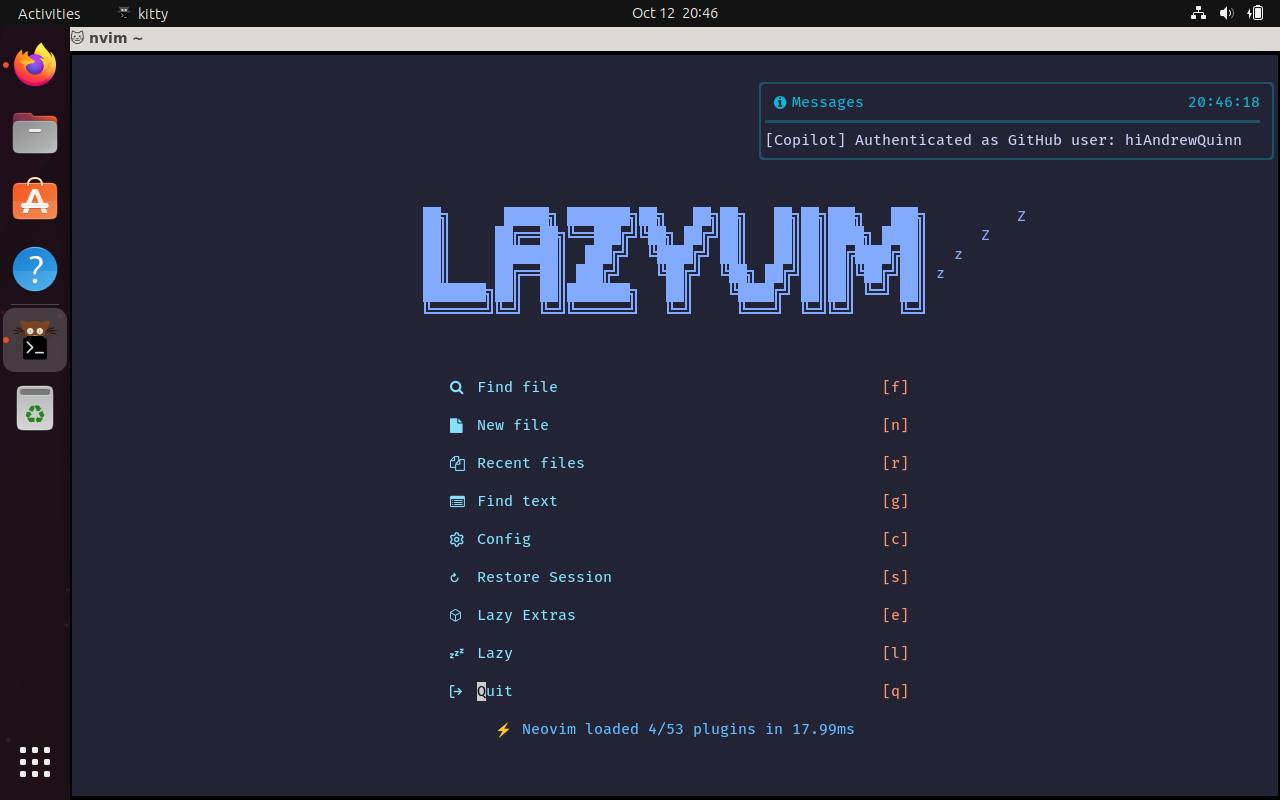Click the New file document icon
Image resolution: width=1280 pixels, height=800 pixels.
[457, 425]
